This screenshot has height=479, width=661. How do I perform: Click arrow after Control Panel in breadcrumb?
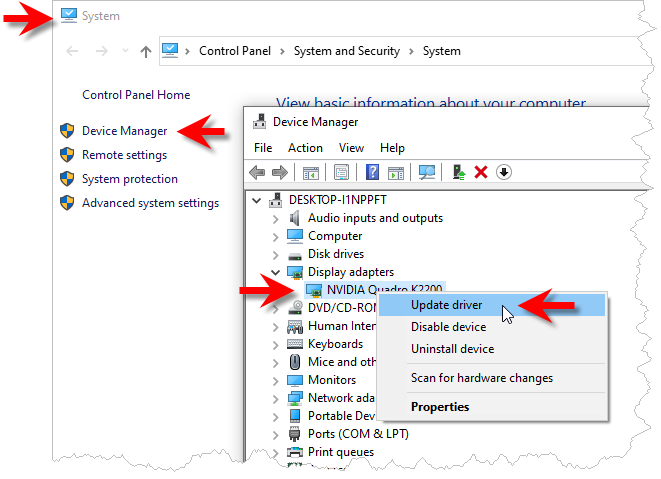point(282,51)
